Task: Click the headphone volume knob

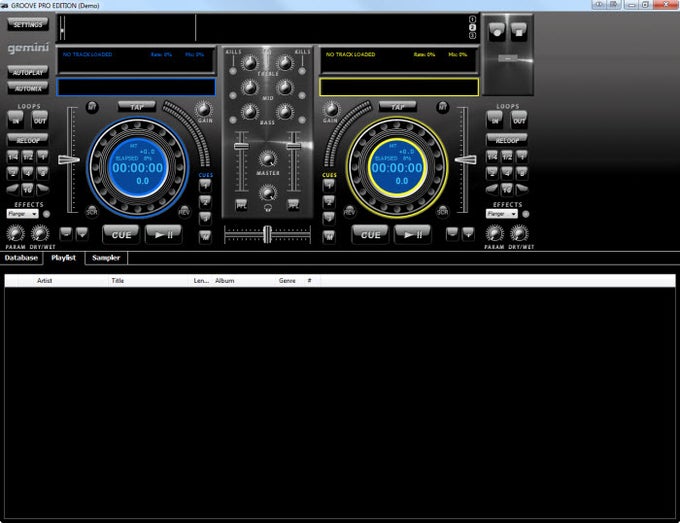Action: [268, 192]
